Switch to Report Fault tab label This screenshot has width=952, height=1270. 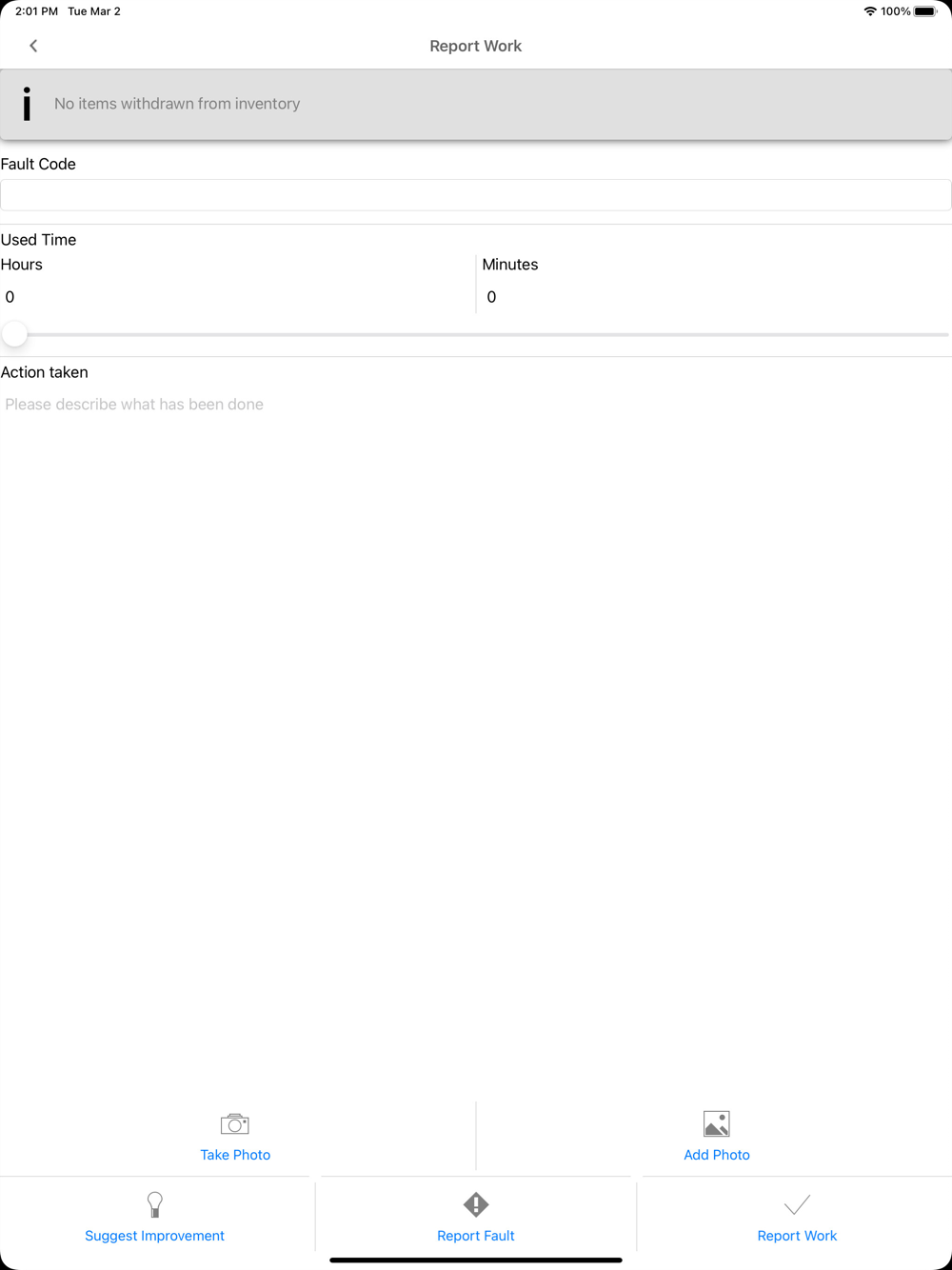coord(476,1236)
